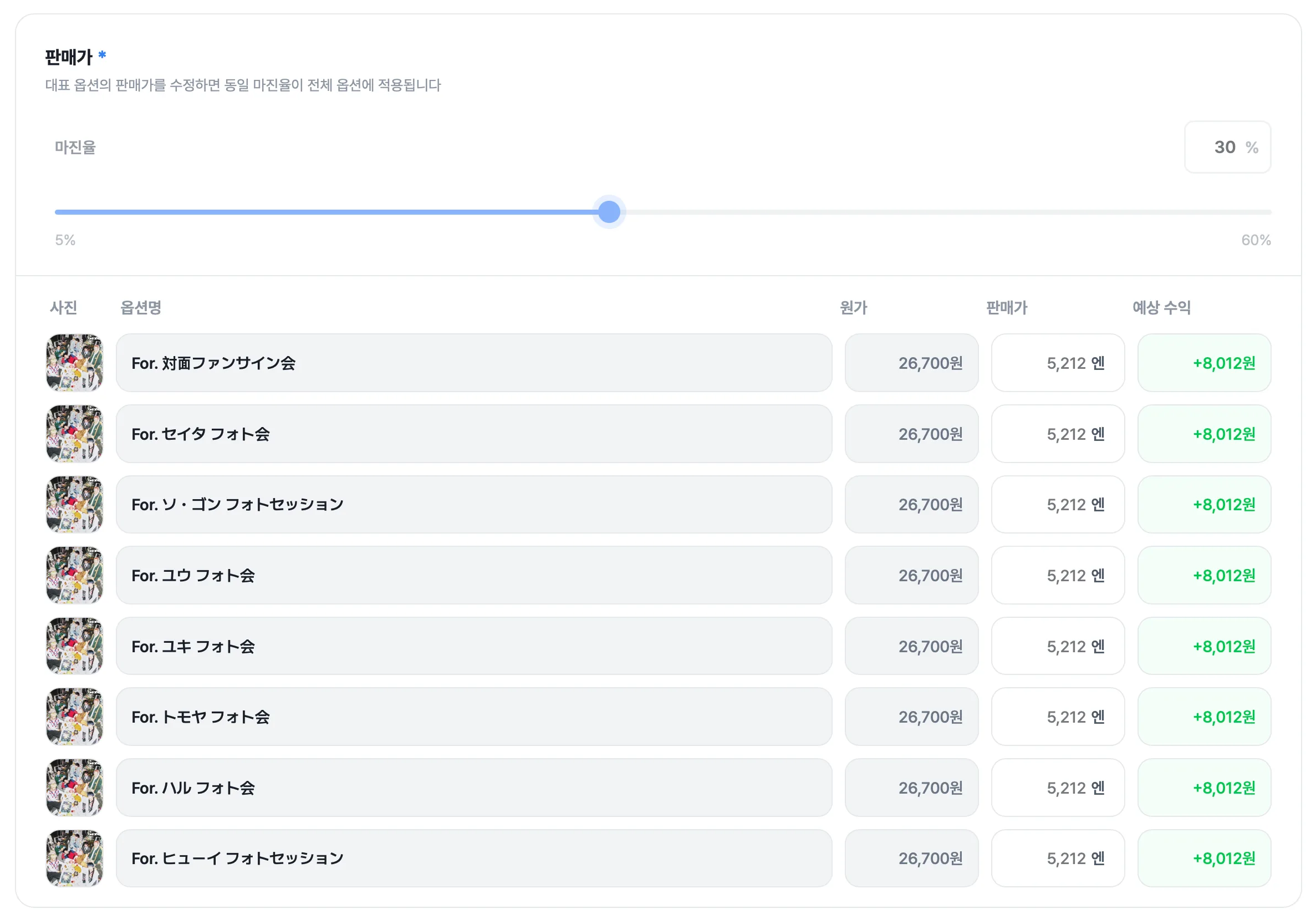Open thumbnail for トモヤ フォト会 option
The image size is (1316, 914).
[x=74, y=717]
